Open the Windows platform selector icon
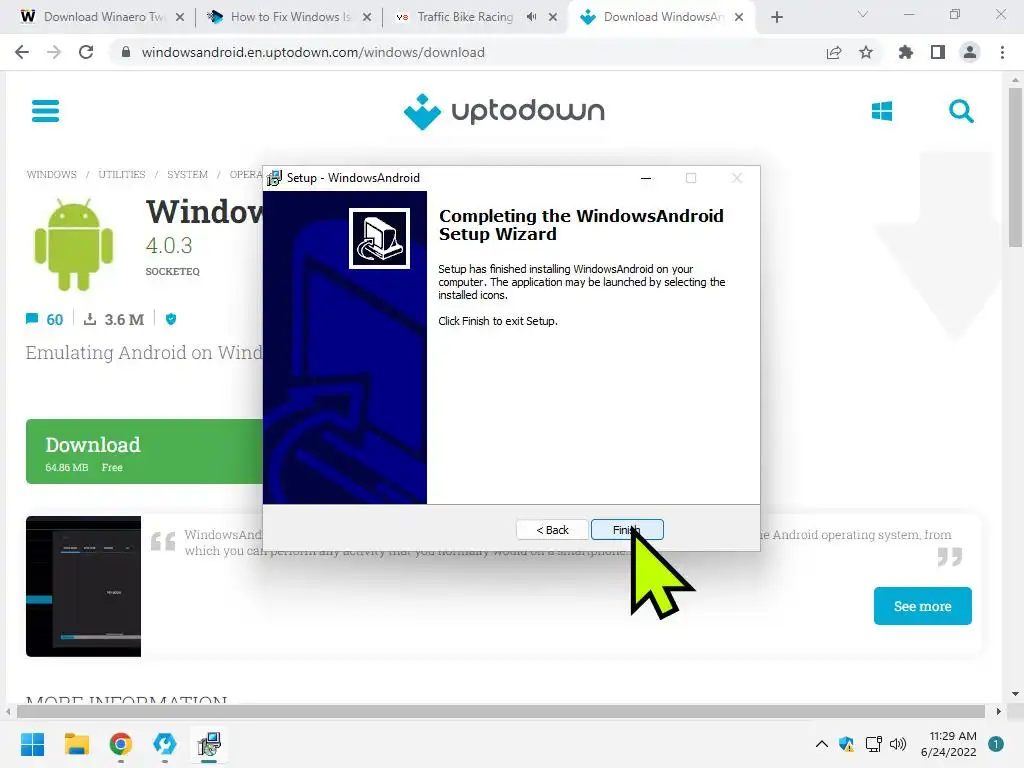1024x768 pixels. click(882, 111)
